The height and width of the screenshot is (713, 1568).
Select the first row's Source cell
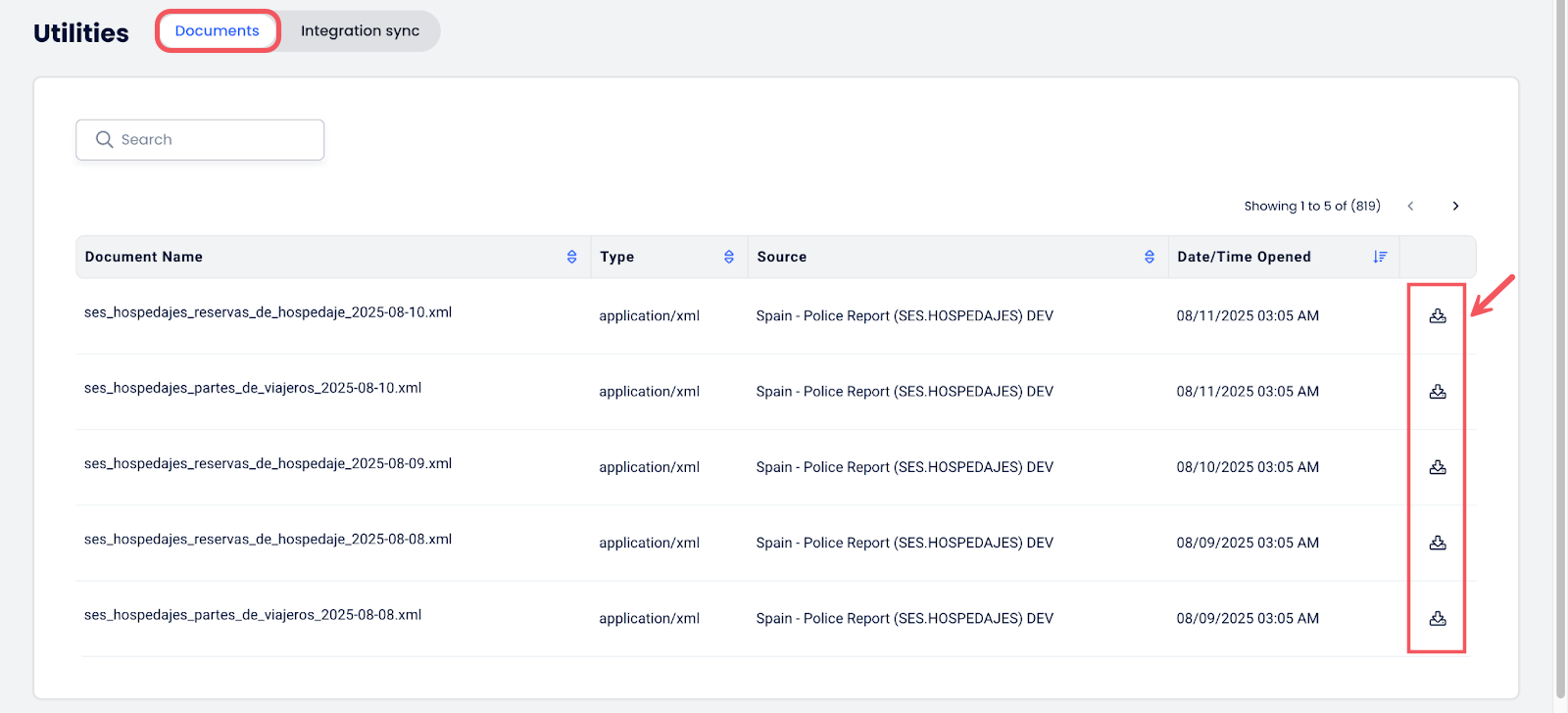point(905,316)
